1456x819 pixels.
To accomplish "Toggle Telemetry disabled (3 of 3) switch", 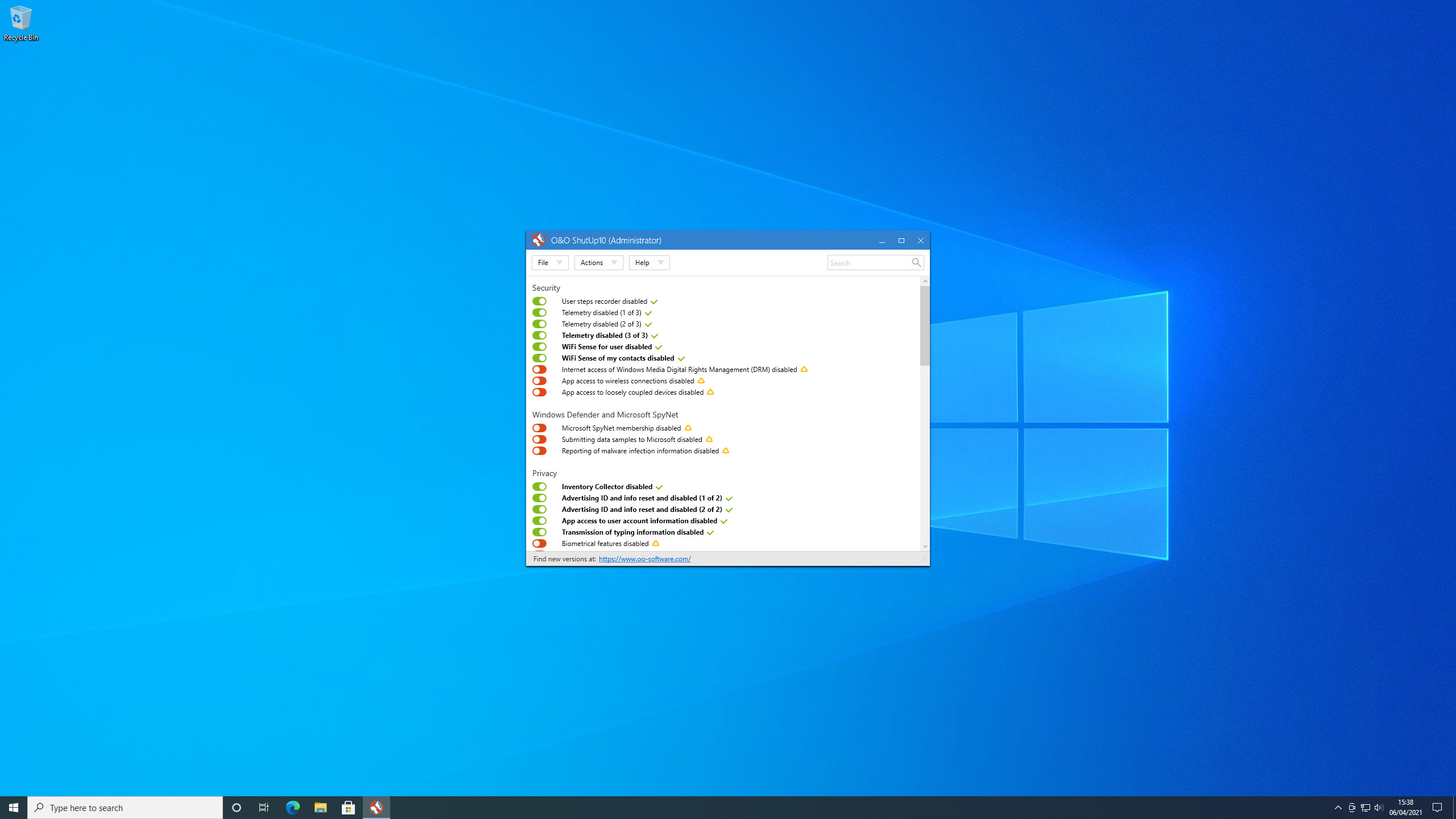I will 539,336.
